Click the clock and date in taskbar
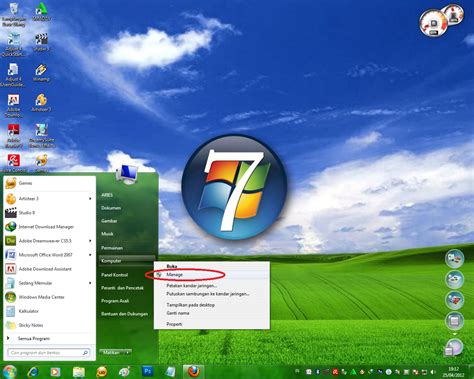The height and width of the screenshot is (379, 474). (453, 372)
